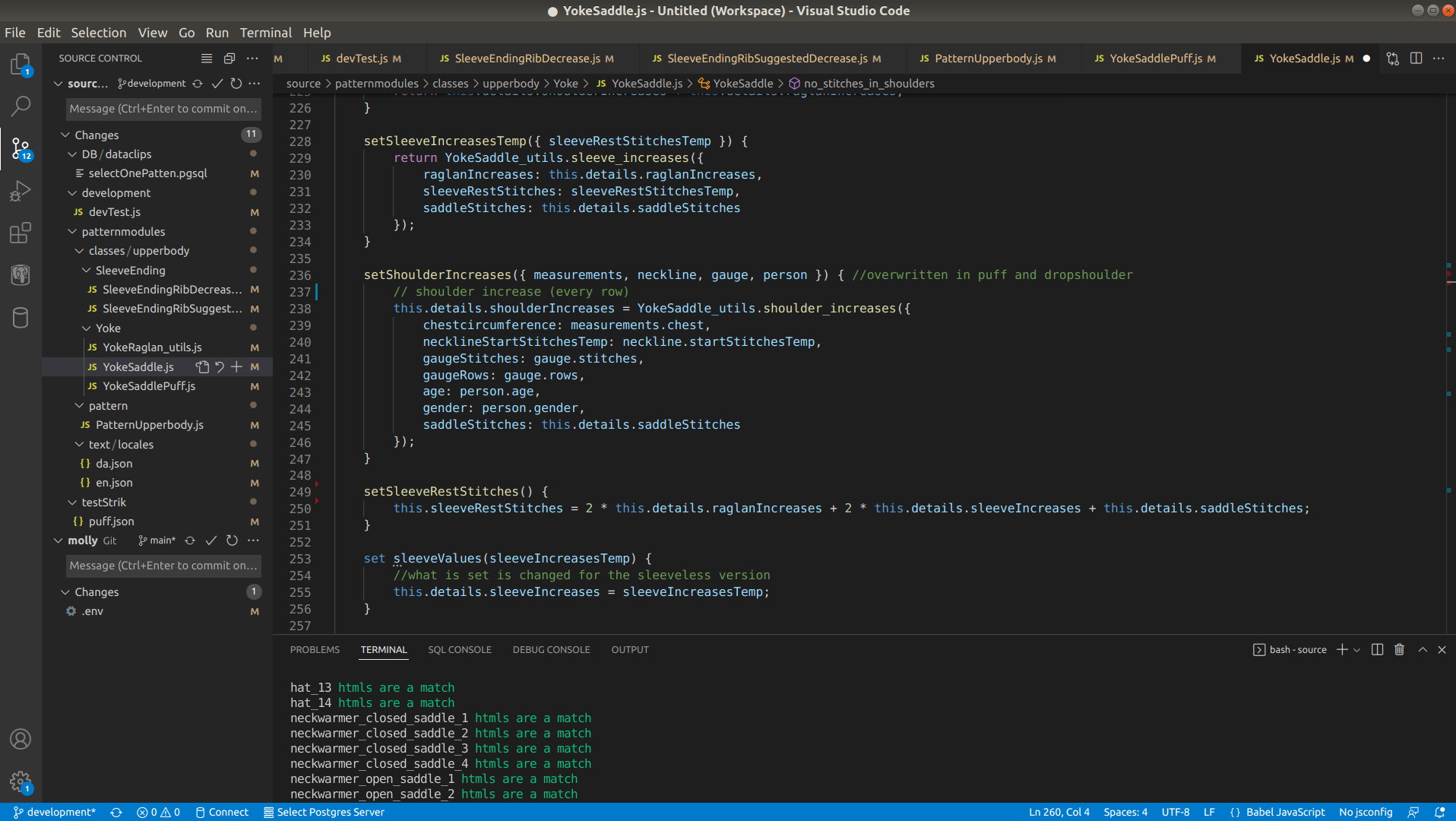Viewport: 1456px width, 821px height.
Task: Click the commit message input for source repository
Action: [163, 109]
